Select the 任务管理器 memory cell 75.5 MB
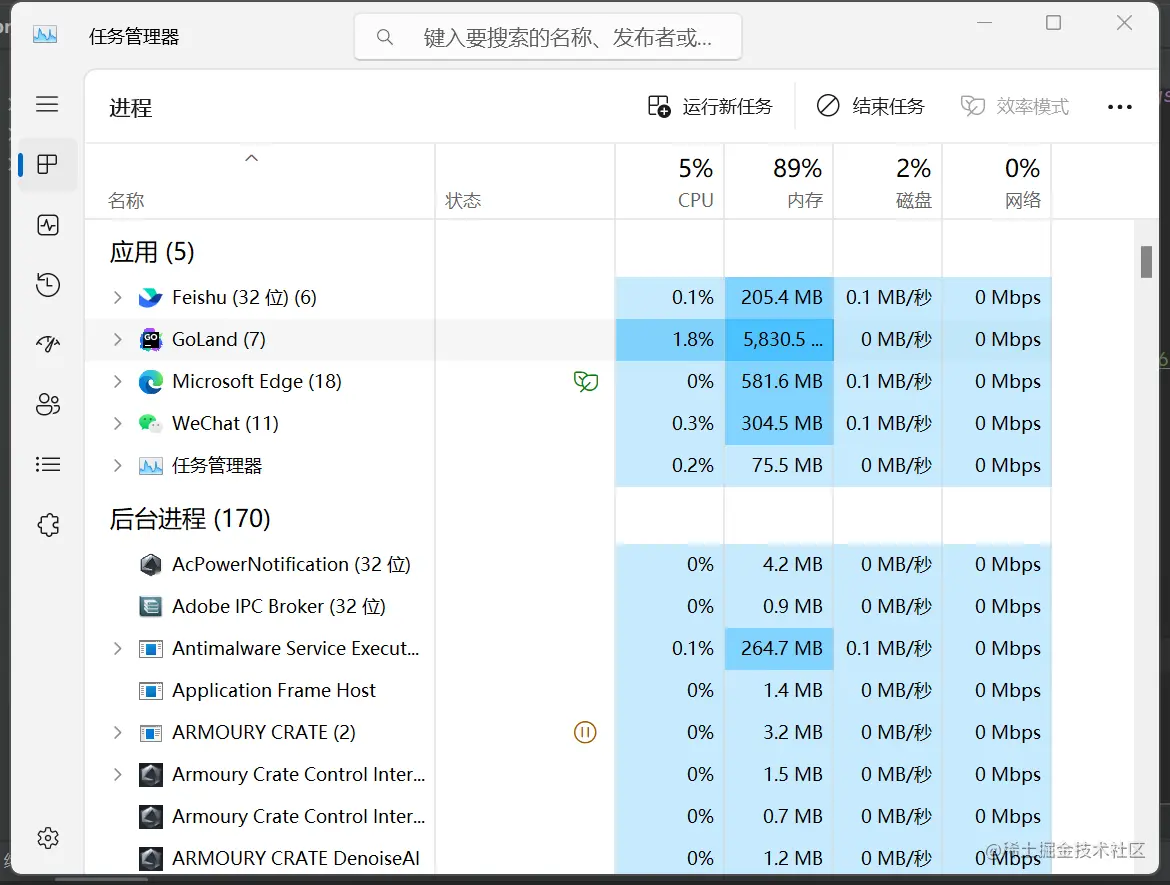 click(779, 466)
